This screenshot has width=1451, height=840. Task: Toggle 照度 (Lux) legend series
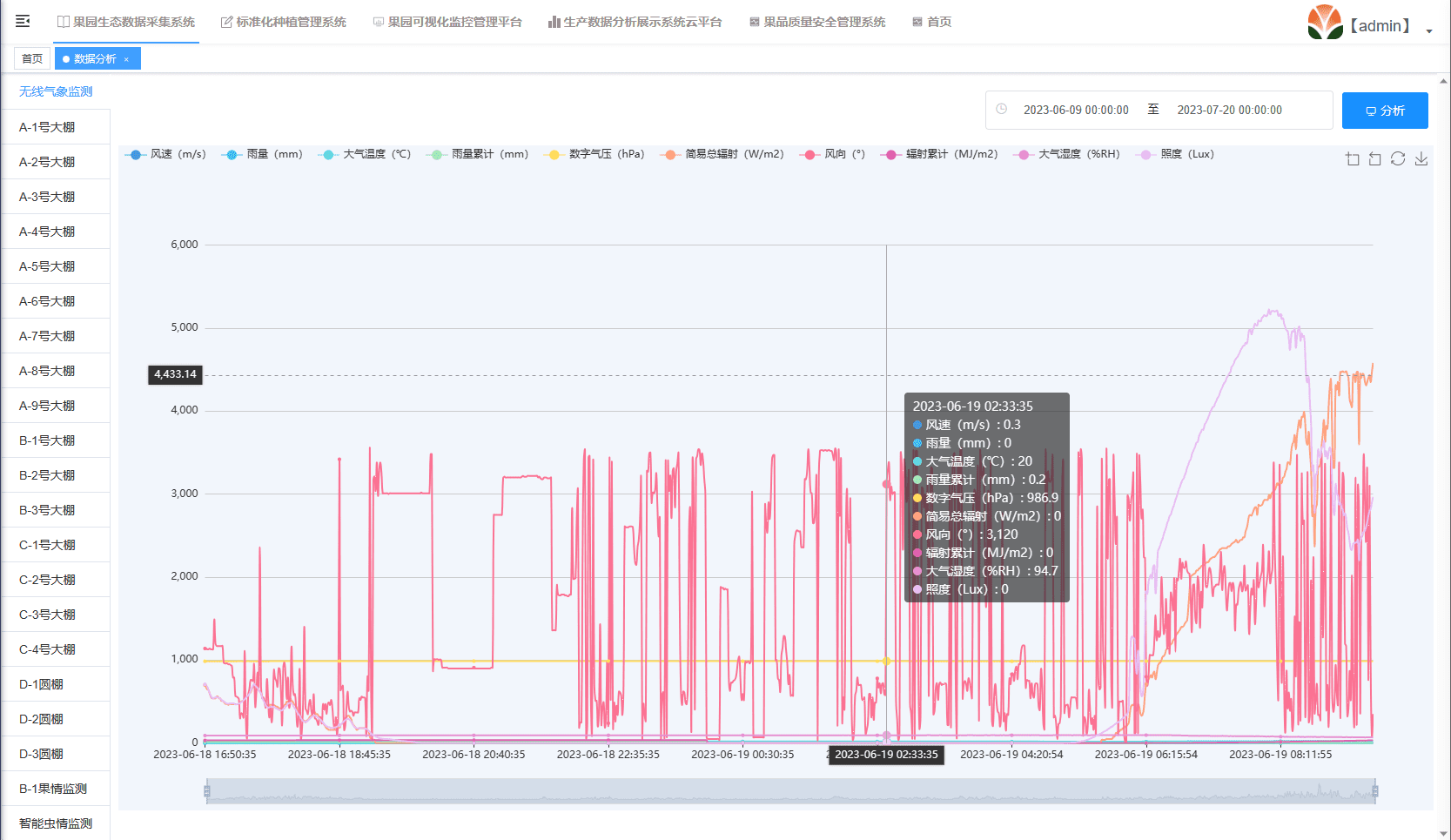[x=1175, y=154]
